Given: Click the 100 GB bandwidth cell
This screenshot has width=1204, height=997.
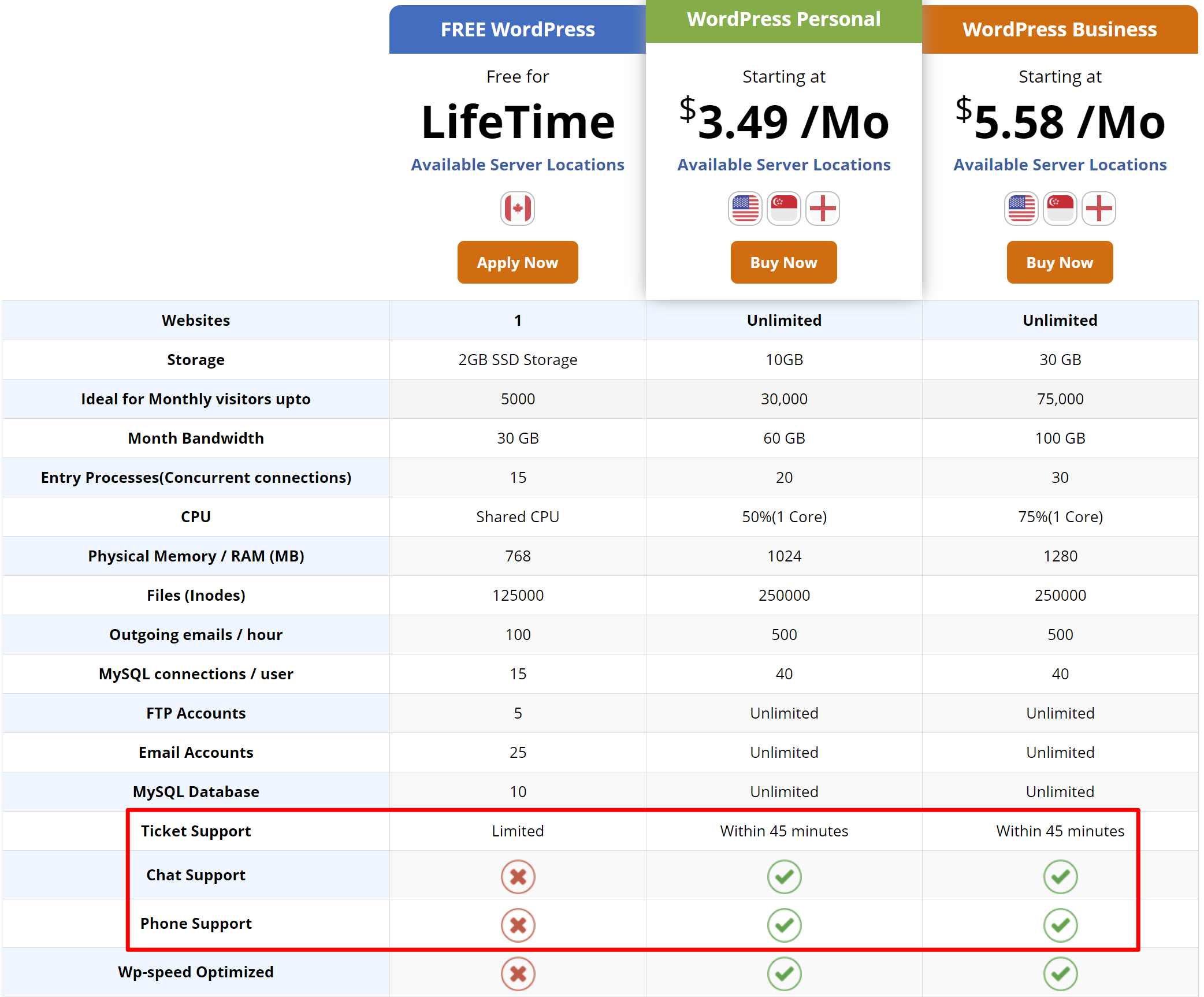Looking at the screenshot, I should tap(1060, 438).
